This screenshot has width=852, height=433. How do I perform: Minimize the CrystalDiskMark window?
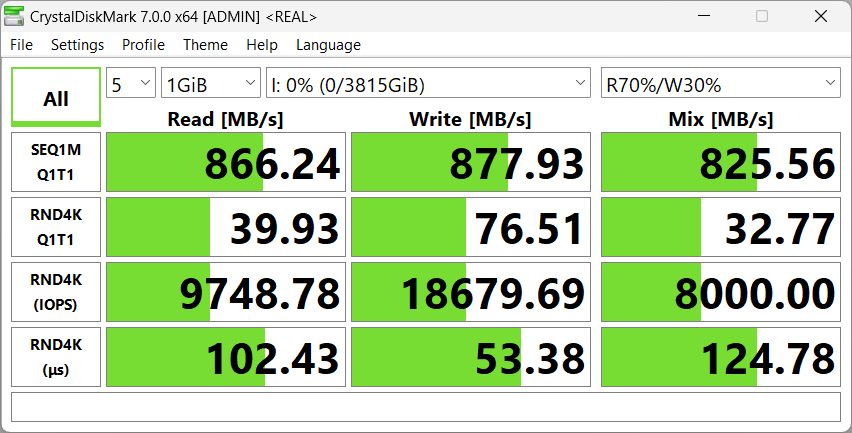704,16
